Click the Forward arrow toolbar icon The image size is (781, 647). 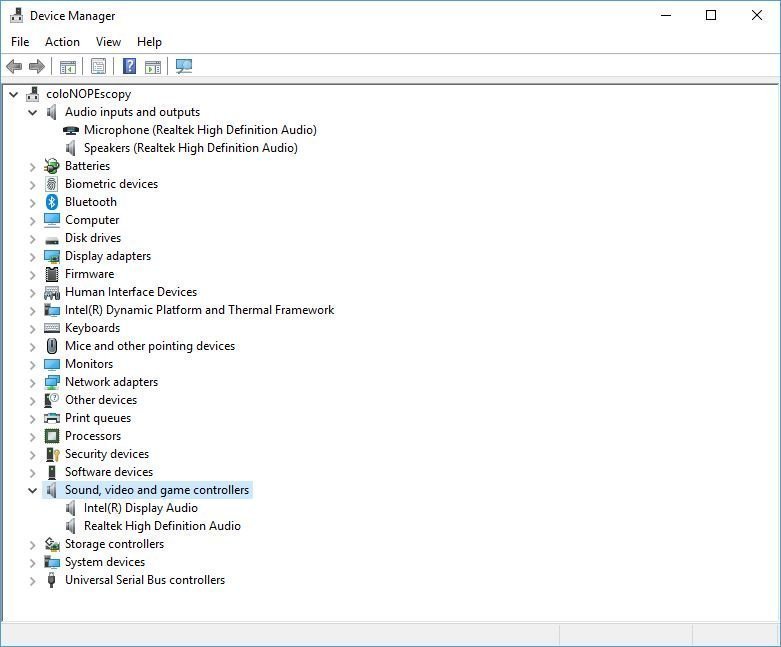pyautogui.click(x=37, y=66)
